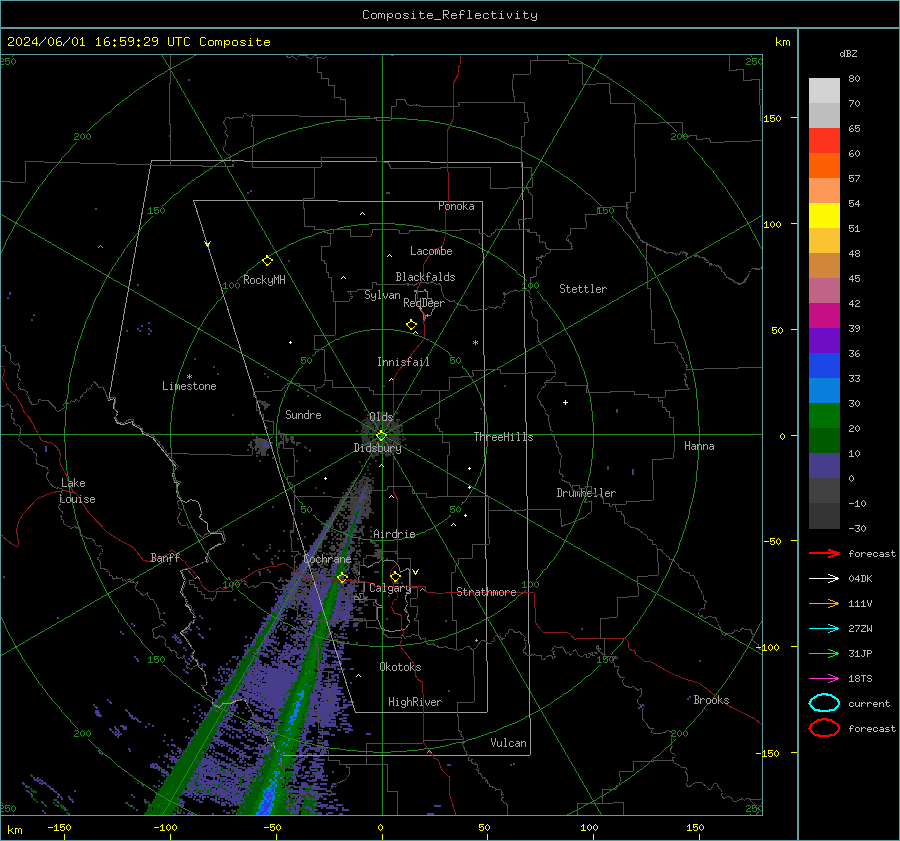
Task: Click the Didsbury town label
Action: point(377,448)
